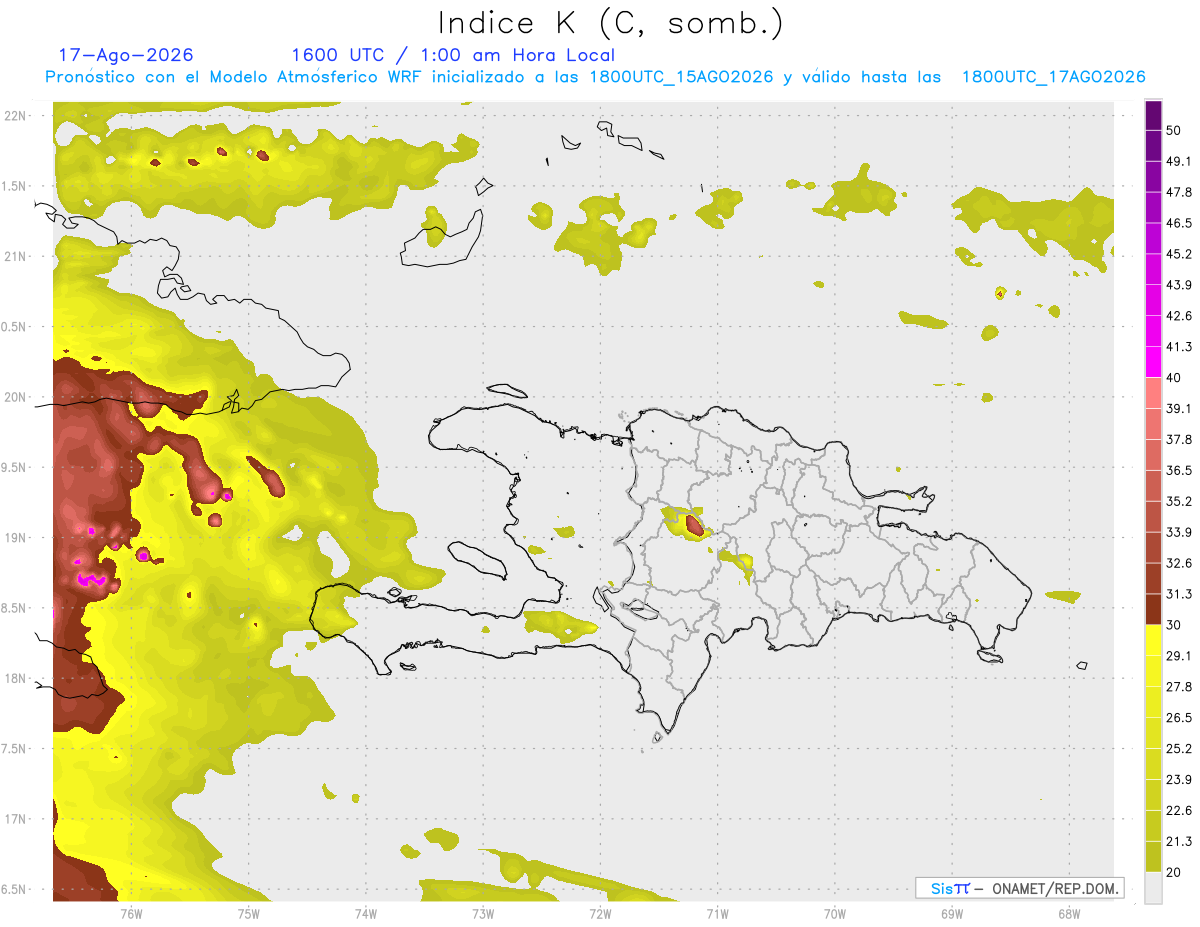Image resolution: width=1200 pixels, height=927 pixels.
Task: Select the date label "17-Ago-2026"
Action: [x=126, y=55]
